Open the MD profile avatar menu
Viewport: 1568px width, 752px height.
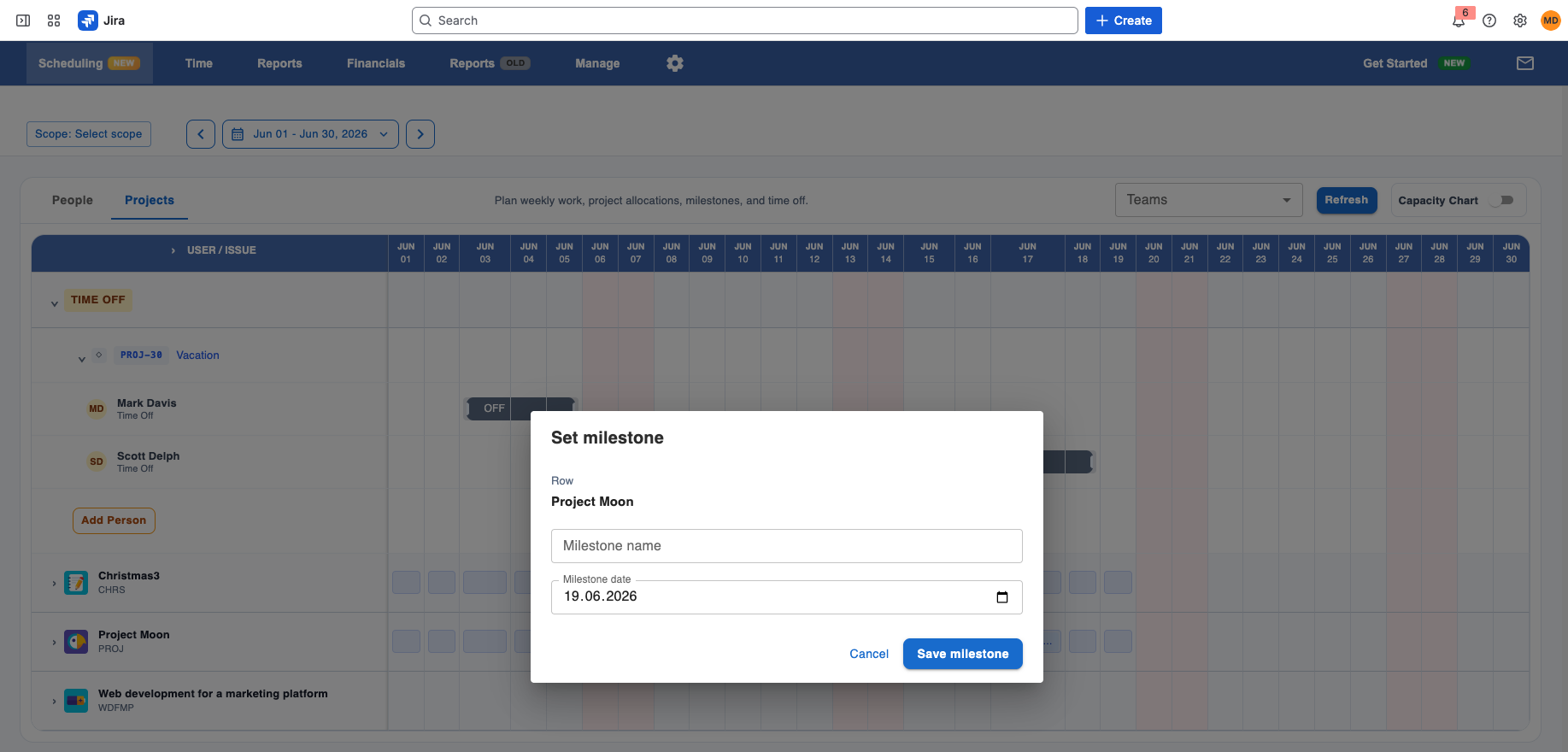point(1551,21)
